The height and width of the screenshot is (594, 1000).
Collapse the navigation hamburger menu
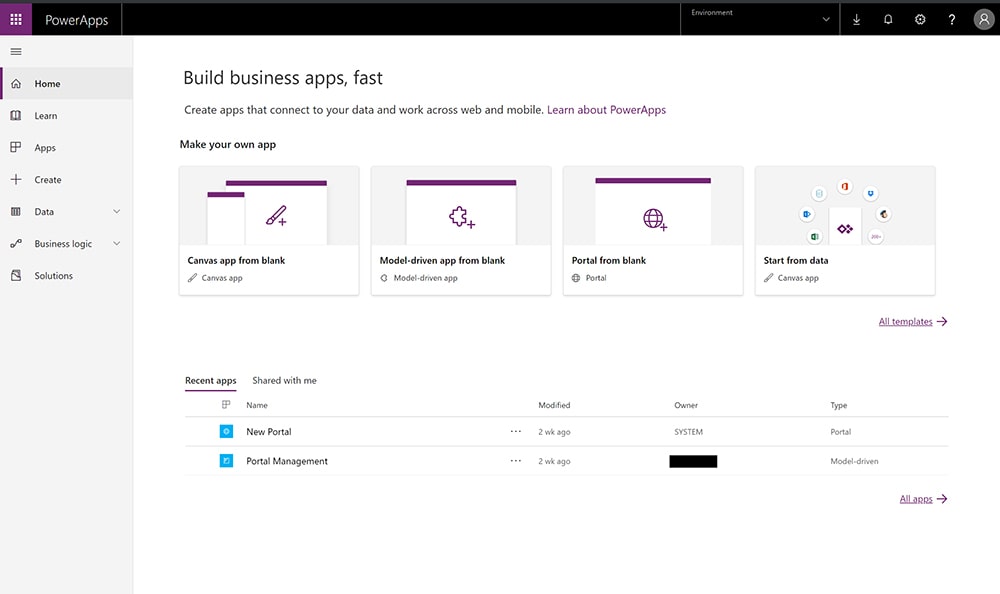(16, 52)
